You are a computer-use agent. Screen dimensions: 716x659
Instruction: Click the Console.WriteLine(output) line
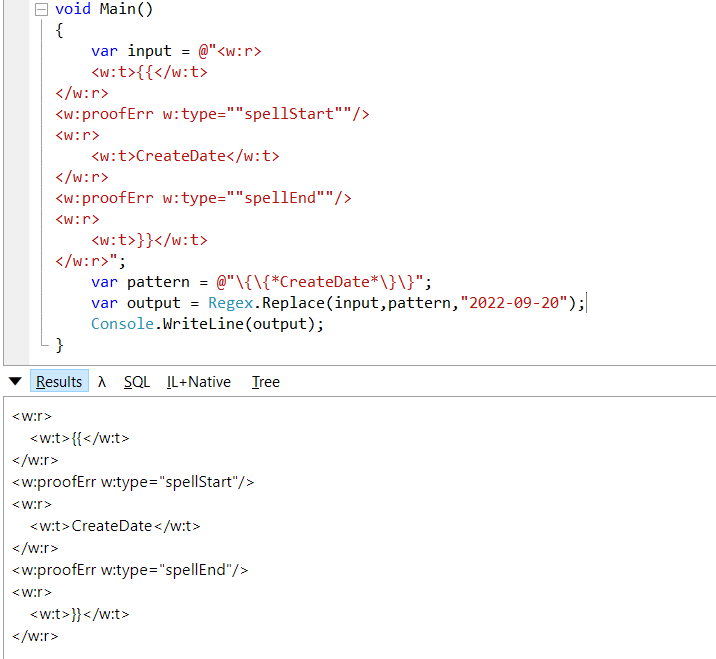pyautogui.click(x=207, y=324)
